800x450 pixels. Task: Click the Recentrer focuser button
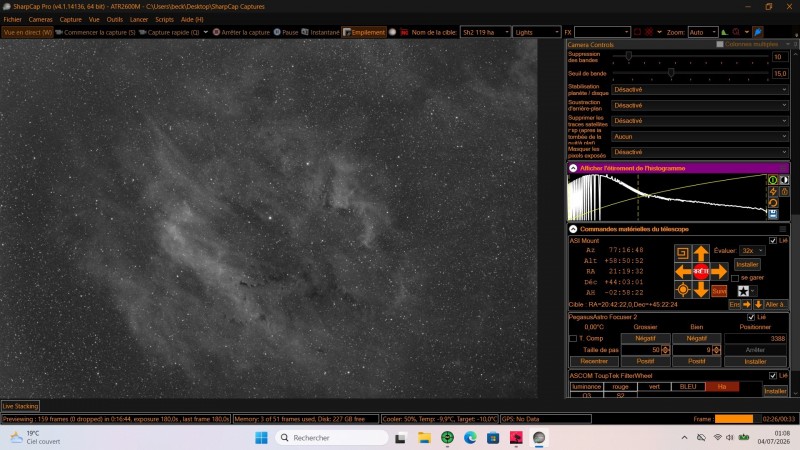pyautogui.click(x=594, y=361)
